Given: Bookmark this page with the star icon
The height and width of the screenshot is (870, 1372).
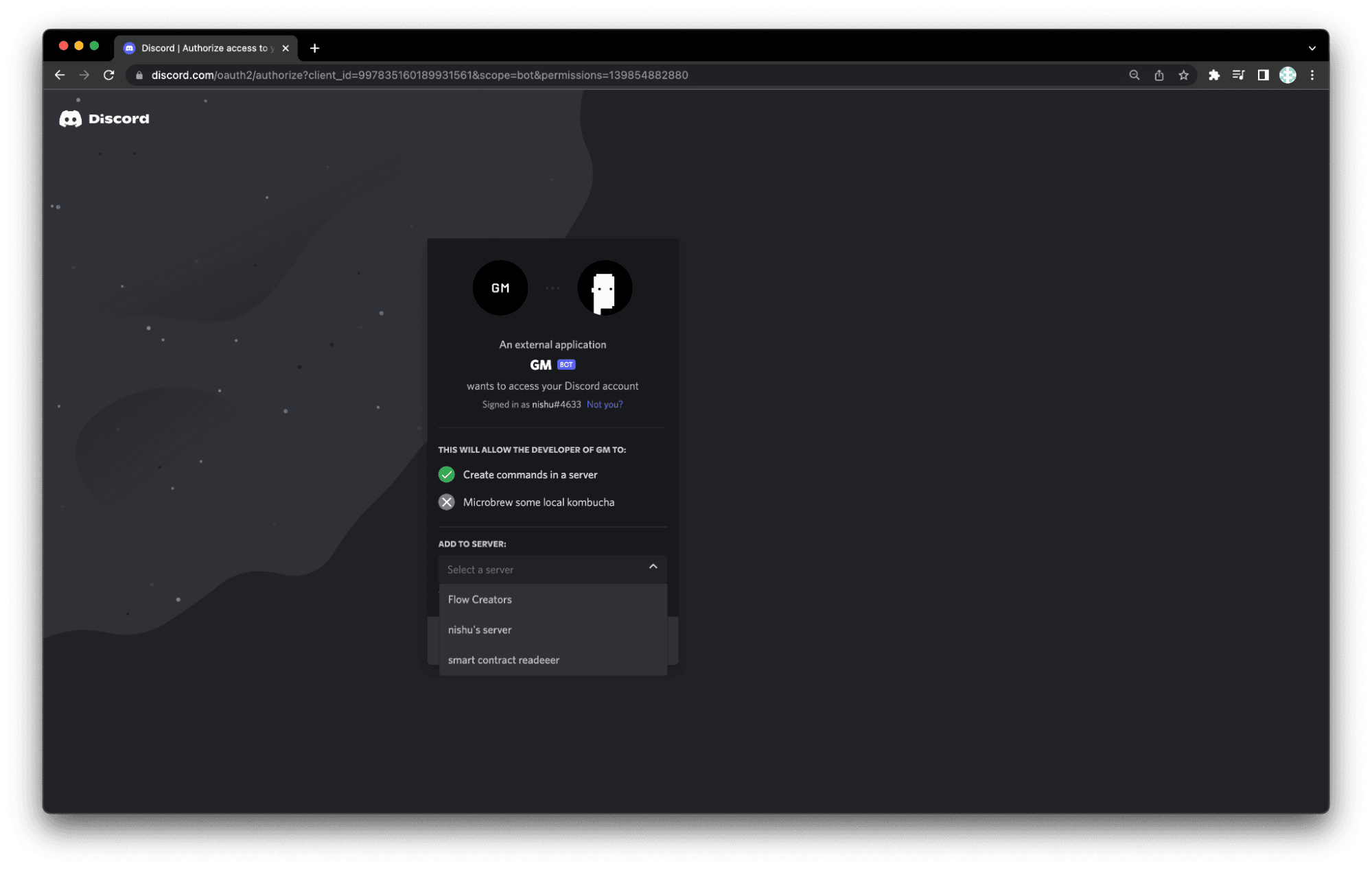Looking at the screenshot, I should (x=1183, y=75).
